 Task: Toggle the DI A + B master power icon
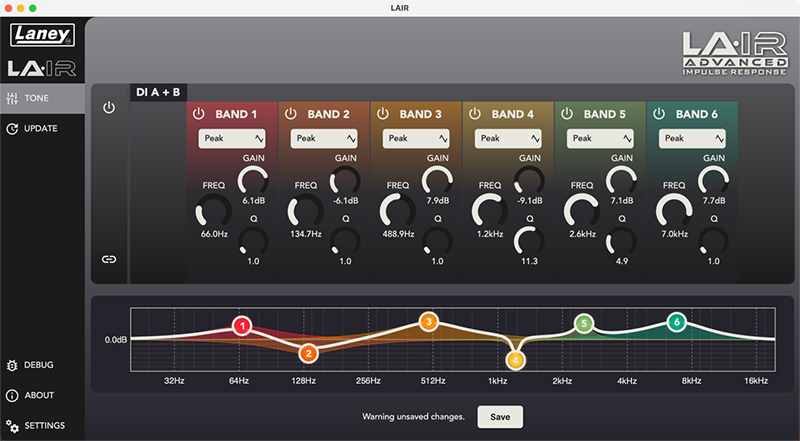(109, 107)
